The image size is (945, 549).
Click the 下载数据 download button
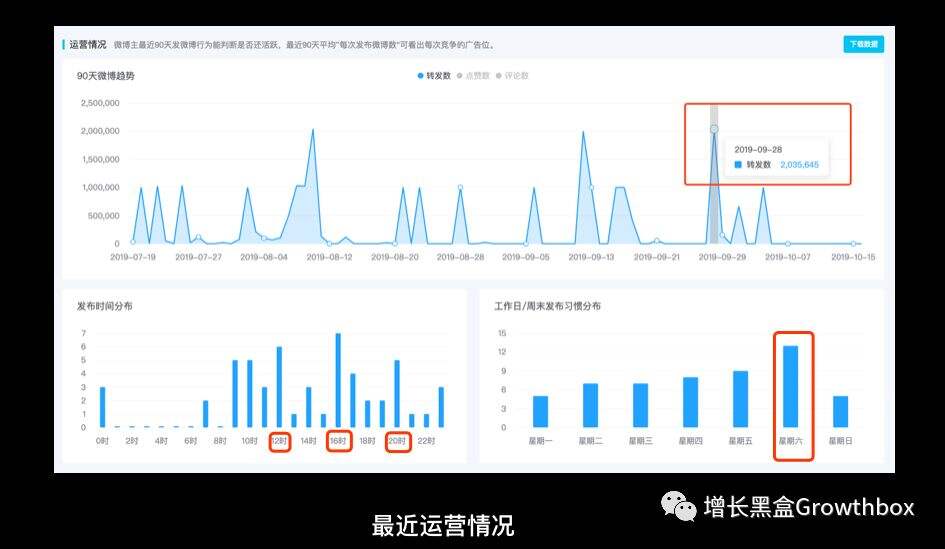pos(863,45)
